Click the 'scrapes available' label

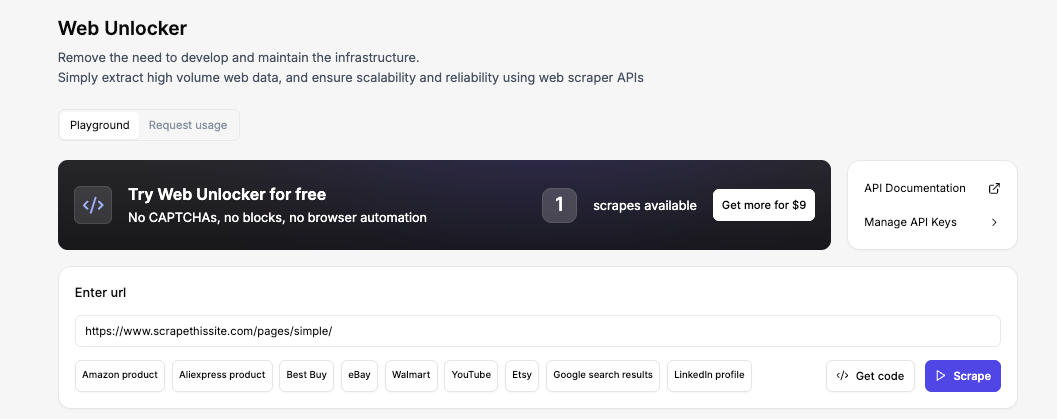pyautogui.click(x=645, y=205)
